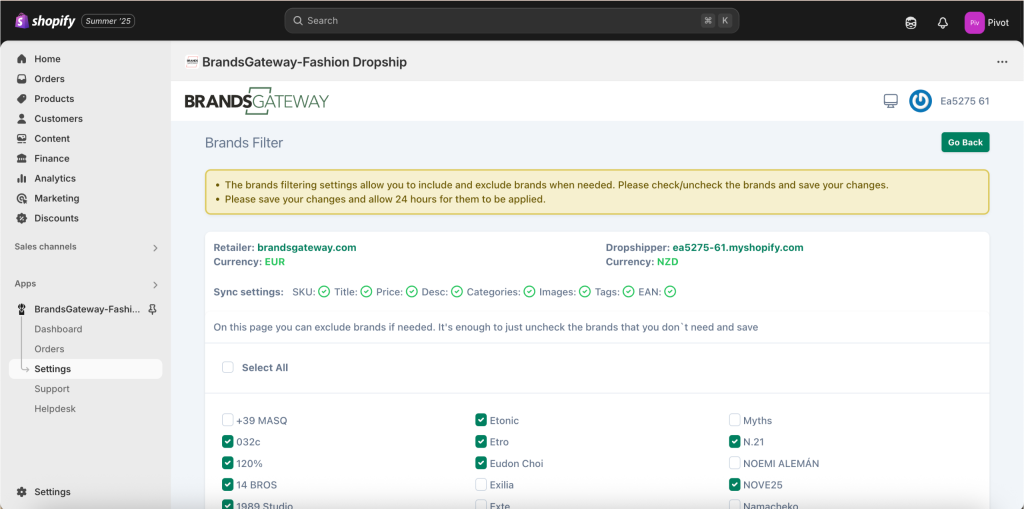Click the small BrandsGateway app icon beside the title
1024x509 pixels.
click(x=191, y=62)
